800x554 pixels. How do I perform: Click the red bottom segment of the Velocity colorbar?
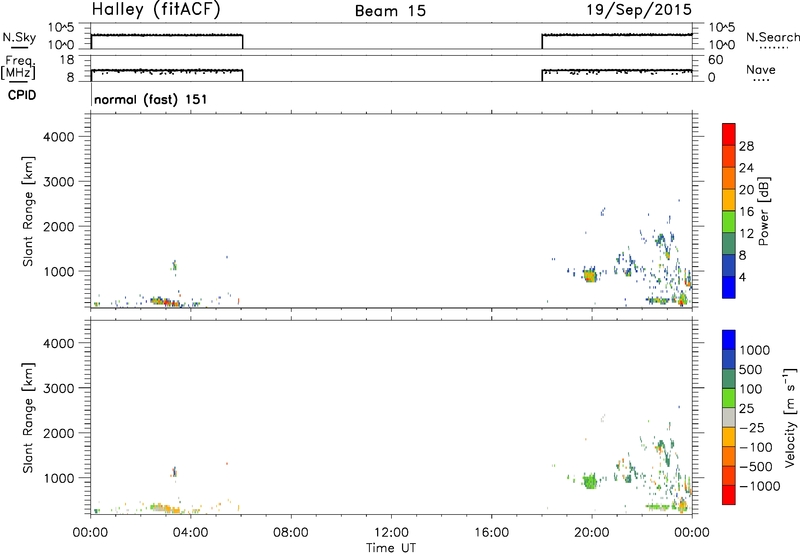click(x=729, y=495)
